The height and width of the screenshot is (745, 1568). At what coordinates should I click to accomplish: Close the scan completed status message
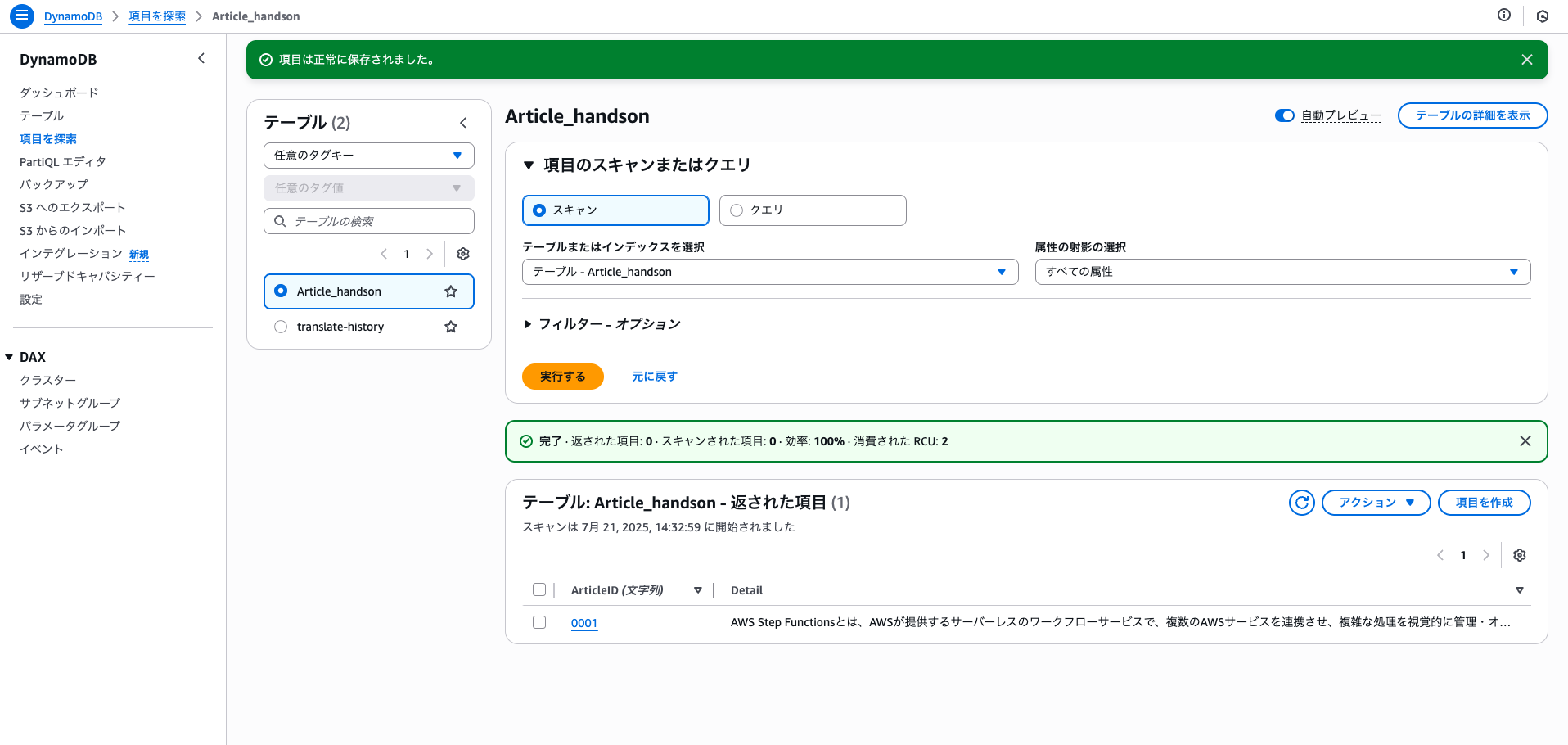(1525, 441)
